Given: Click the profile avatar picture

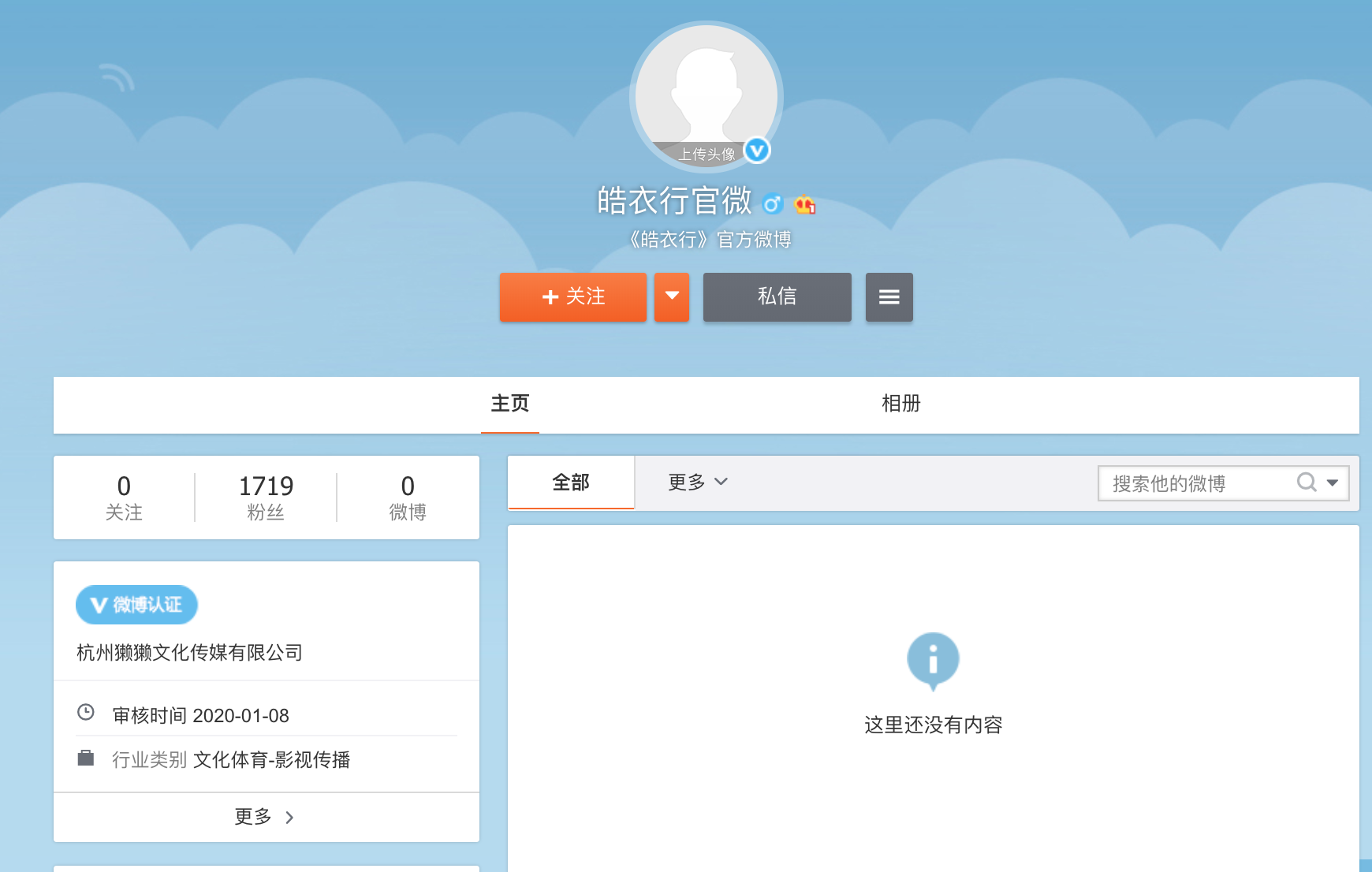Looking at the screenshot, I should (x=707, y=95).
